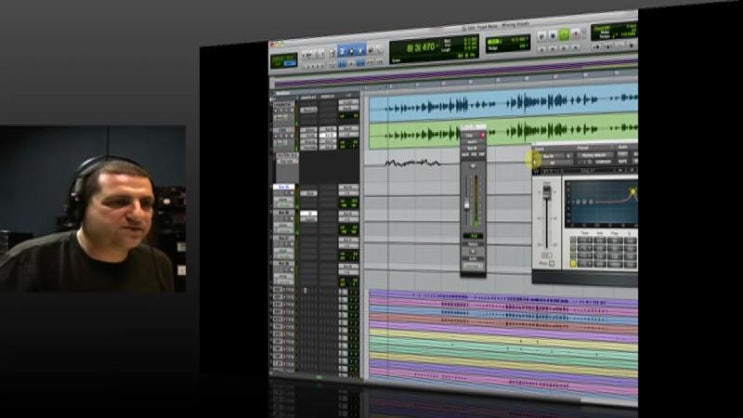Click the green Play button in transport
Image resolution: width=743 pixels, height=418 pixels.
point(563,35)
